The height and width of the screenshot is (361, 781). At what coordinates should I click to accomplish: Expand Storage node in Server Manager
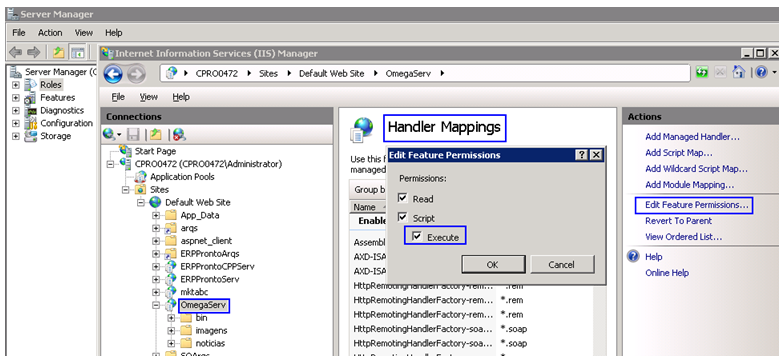click(16, 136)
